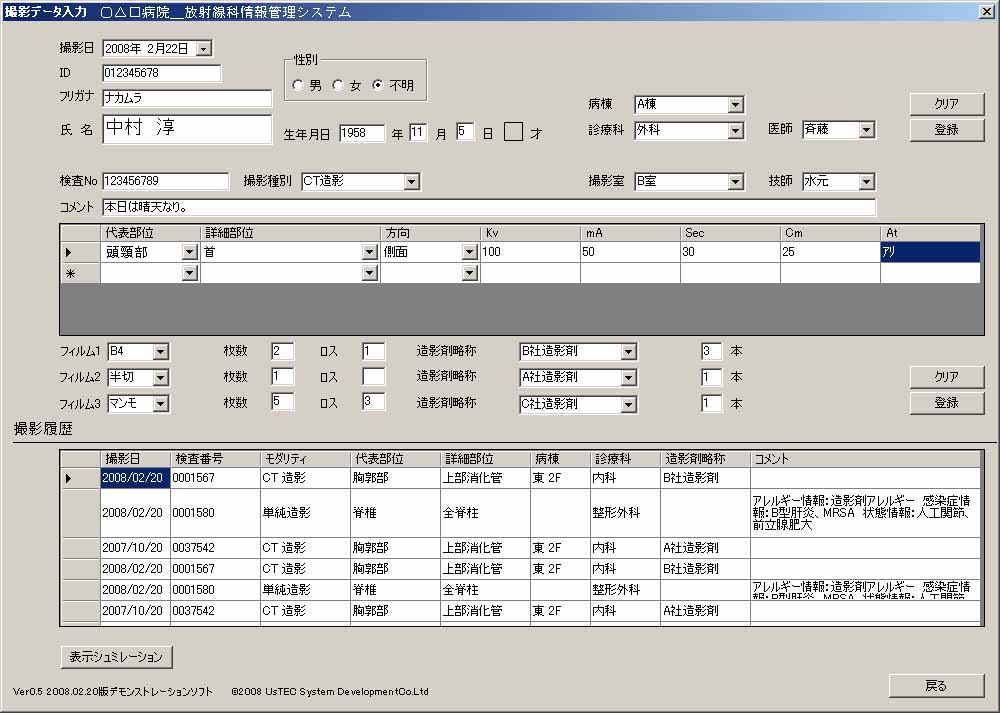Select the 女 gender radio button

[x=338, y=86]
